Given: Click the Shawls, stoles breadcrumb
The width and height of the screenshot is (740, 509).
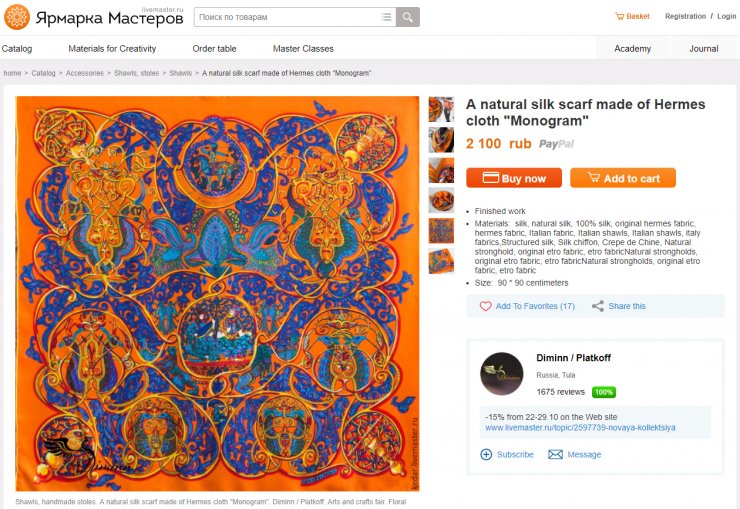Looking at the screenshot, I should (x=136, y=73).
